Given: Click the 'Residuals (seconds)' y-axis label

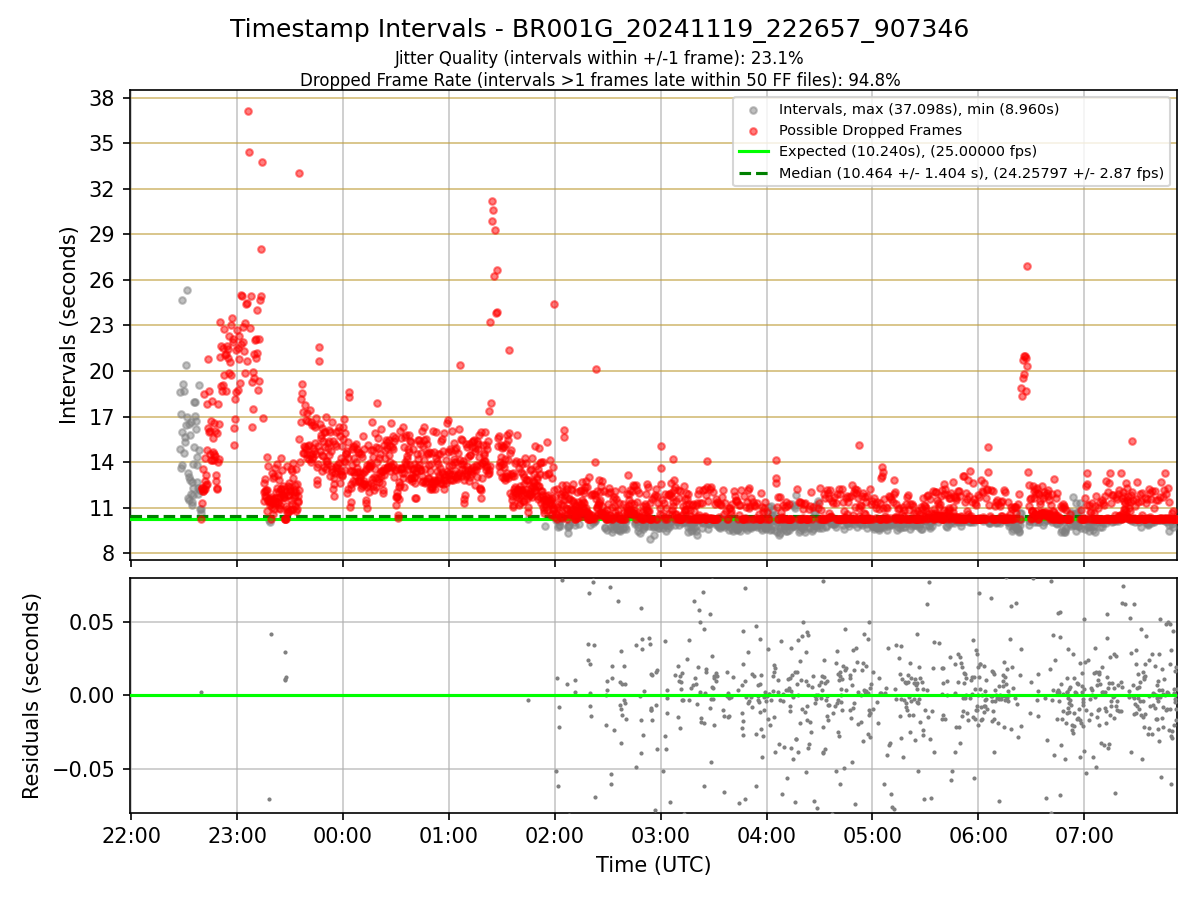Looking at the screenshot, I should tap(31, 696).
